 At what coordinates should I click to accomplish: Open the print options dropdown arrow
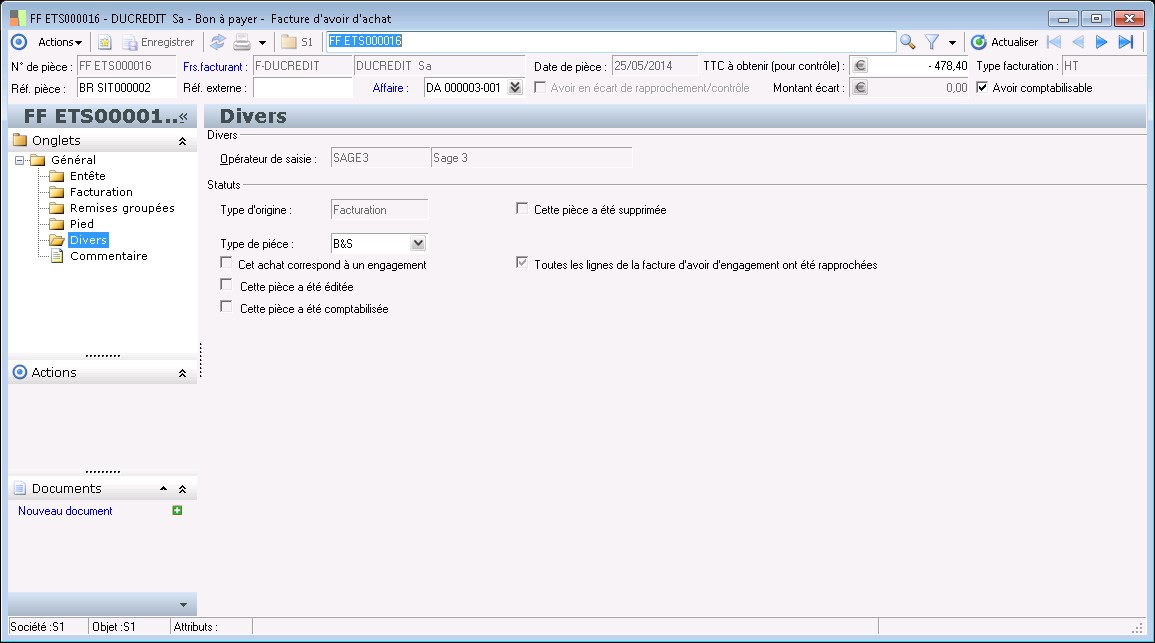pos(262,43)
